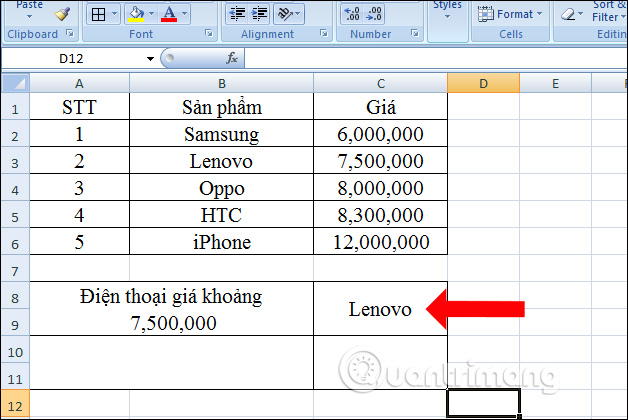Click the iPhone cell
This screenshot has height=420, width=628.
click(x=221, y=242)
